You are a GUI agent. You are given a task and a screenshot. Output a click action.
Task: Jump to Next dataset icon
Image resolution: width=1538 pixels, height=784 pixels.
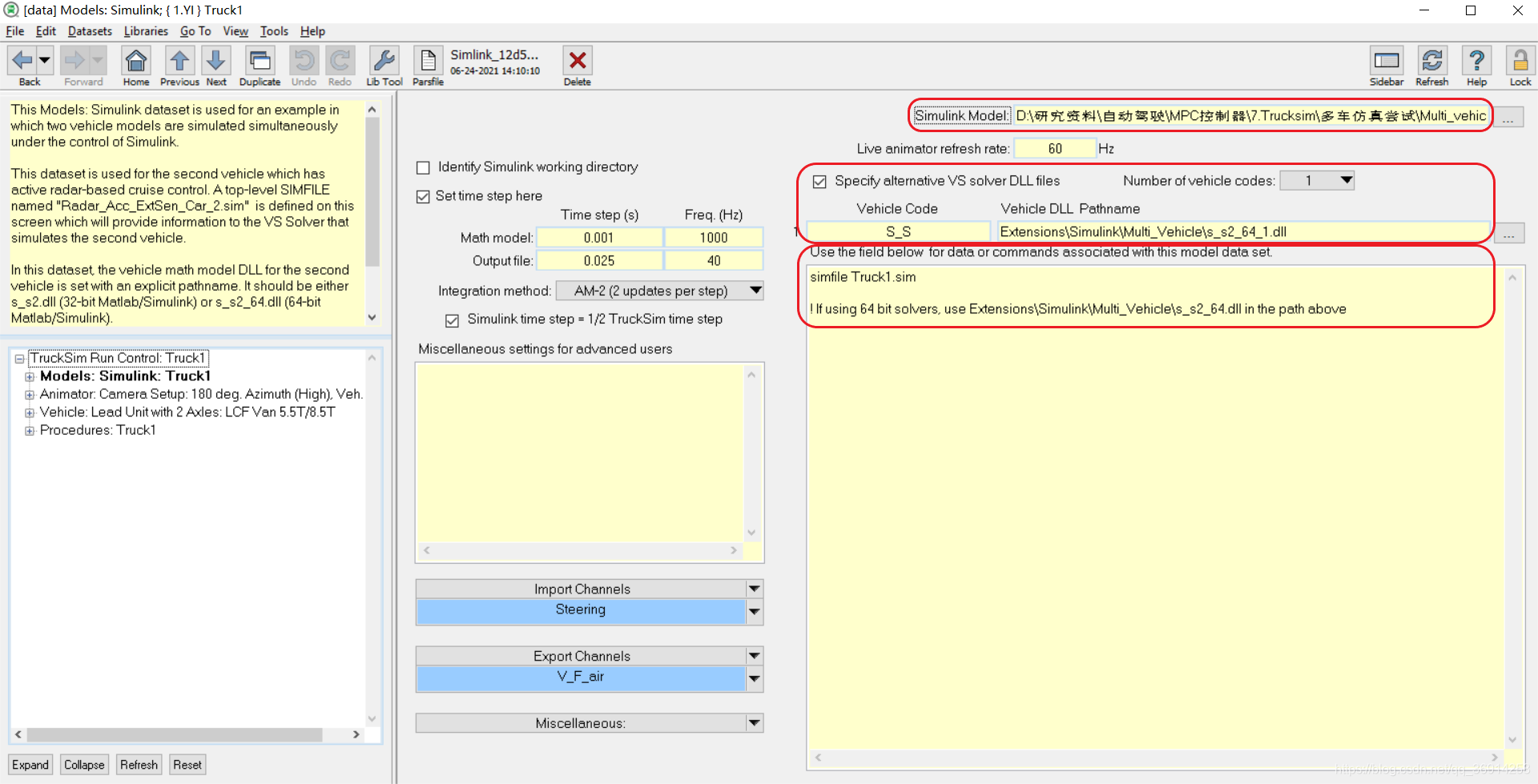tap(216, 61)
